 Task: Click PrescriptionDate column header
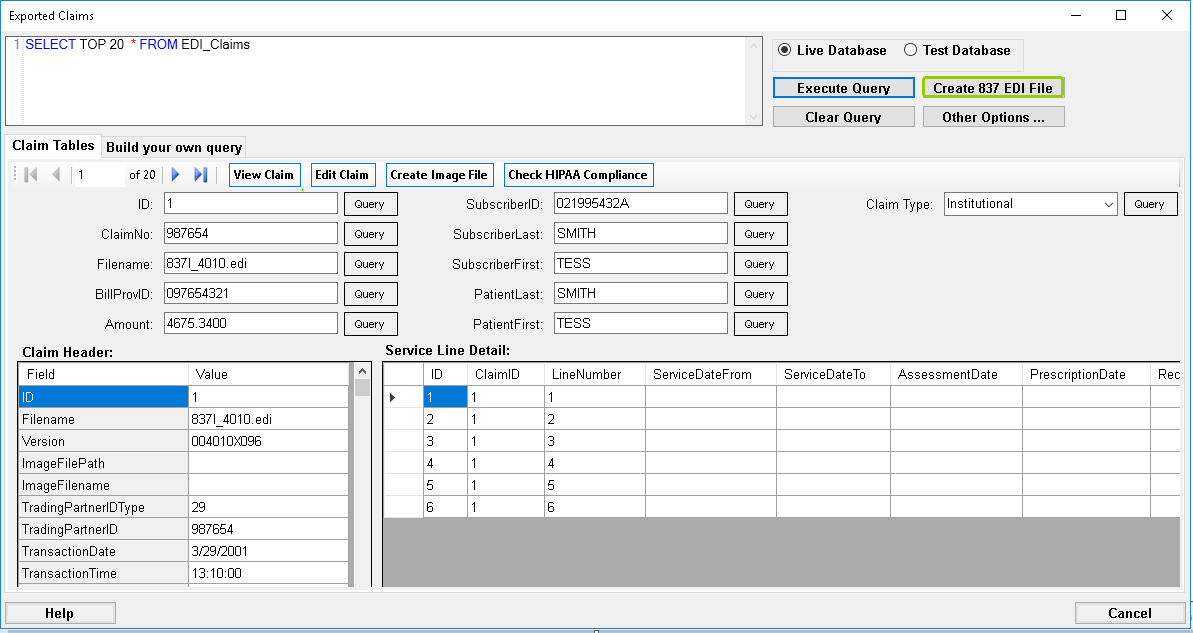pyautogui.click(x=1086, y=374)
